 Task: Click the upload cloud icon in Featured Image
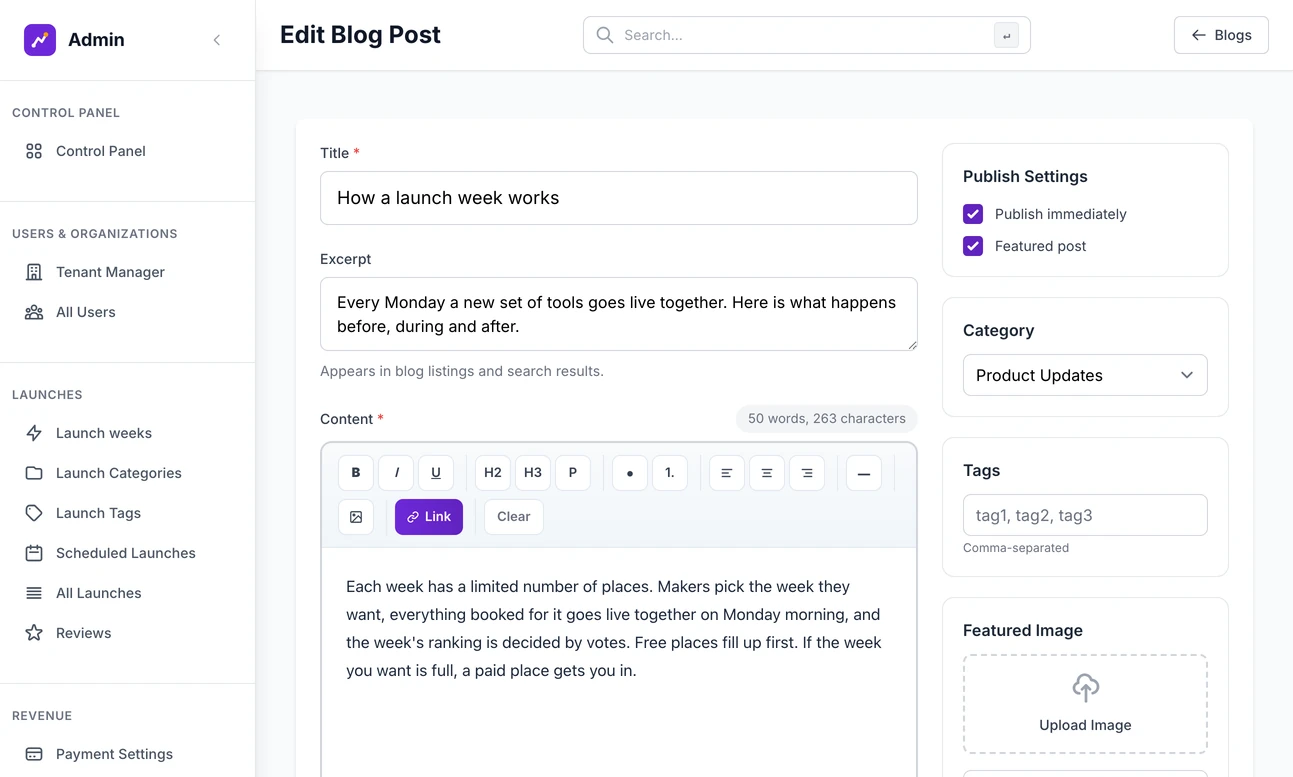[x=1085, y=687]
